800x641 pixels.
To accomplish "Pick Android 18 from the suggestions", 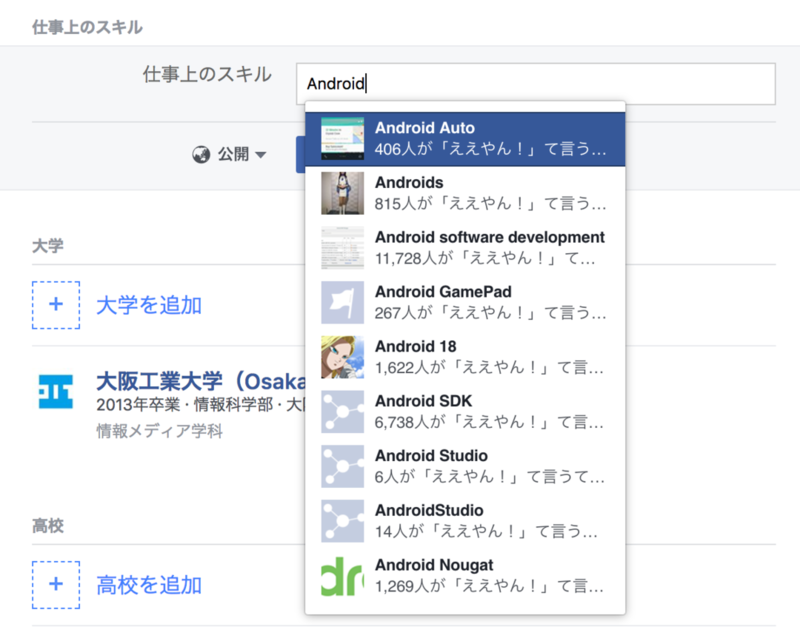I will click(465, 357).
